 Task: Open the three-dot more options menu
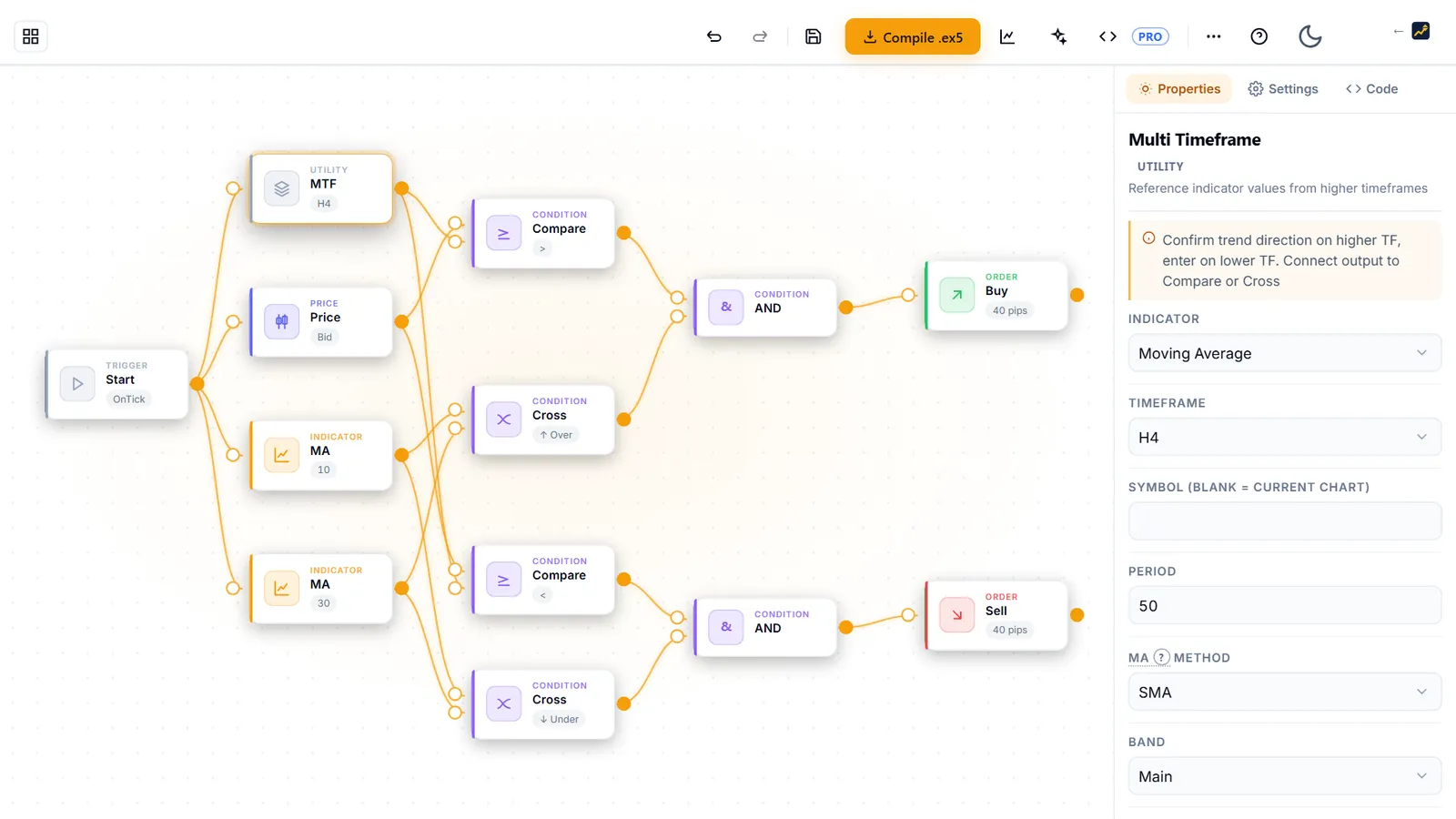click(x=1213, y=36)
